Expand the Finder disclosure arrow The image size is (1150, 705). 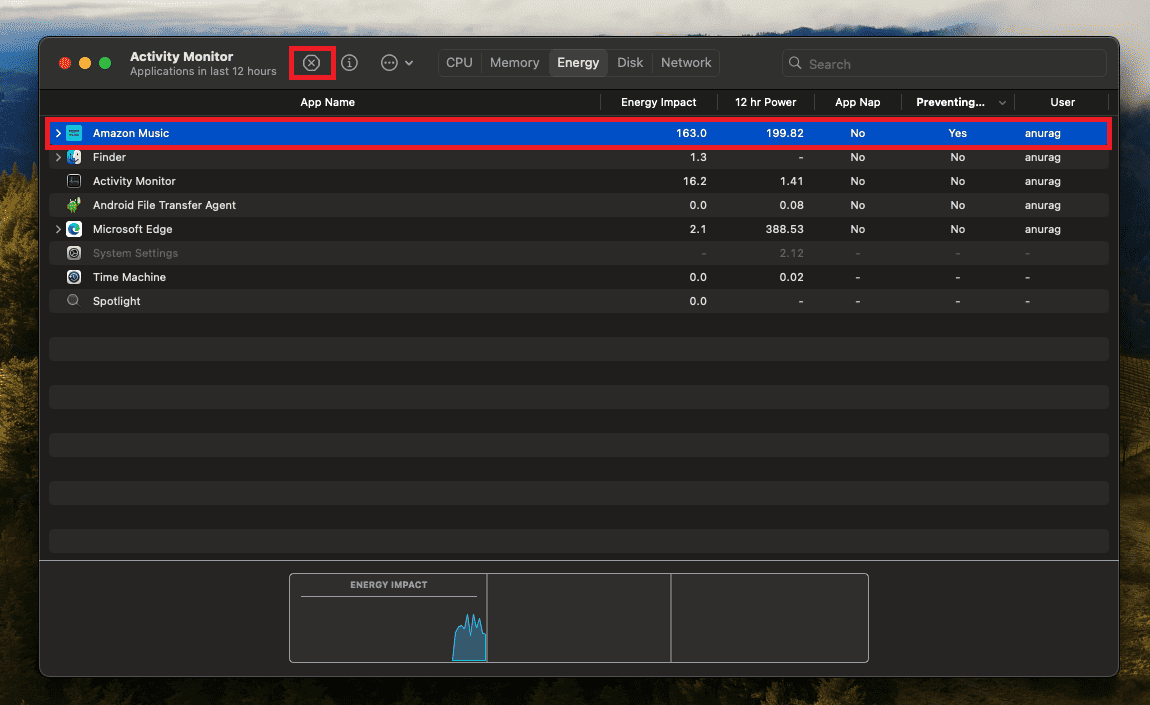pos(58,157)
